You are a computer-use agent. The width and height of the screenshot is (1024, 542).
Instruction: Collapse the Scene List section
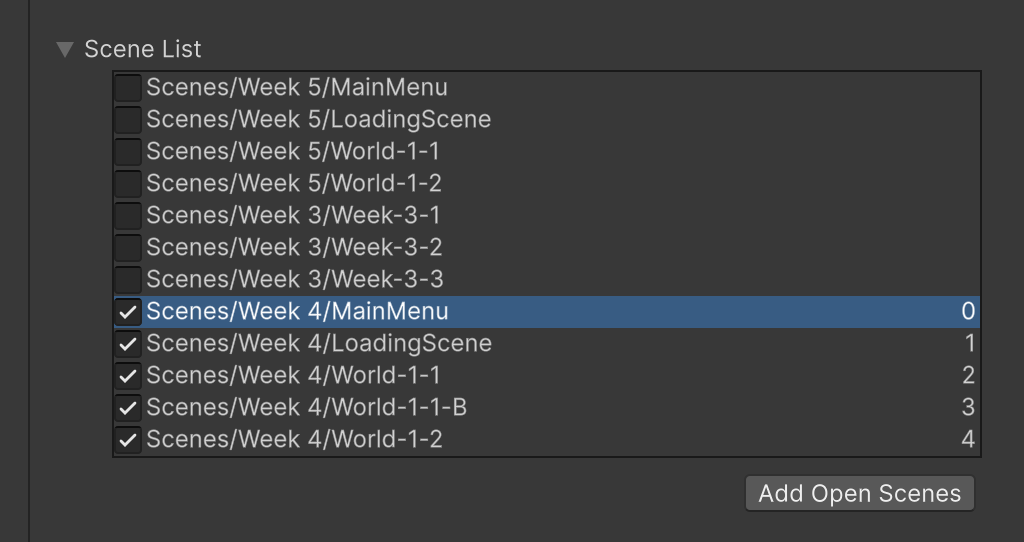[66, 49]
